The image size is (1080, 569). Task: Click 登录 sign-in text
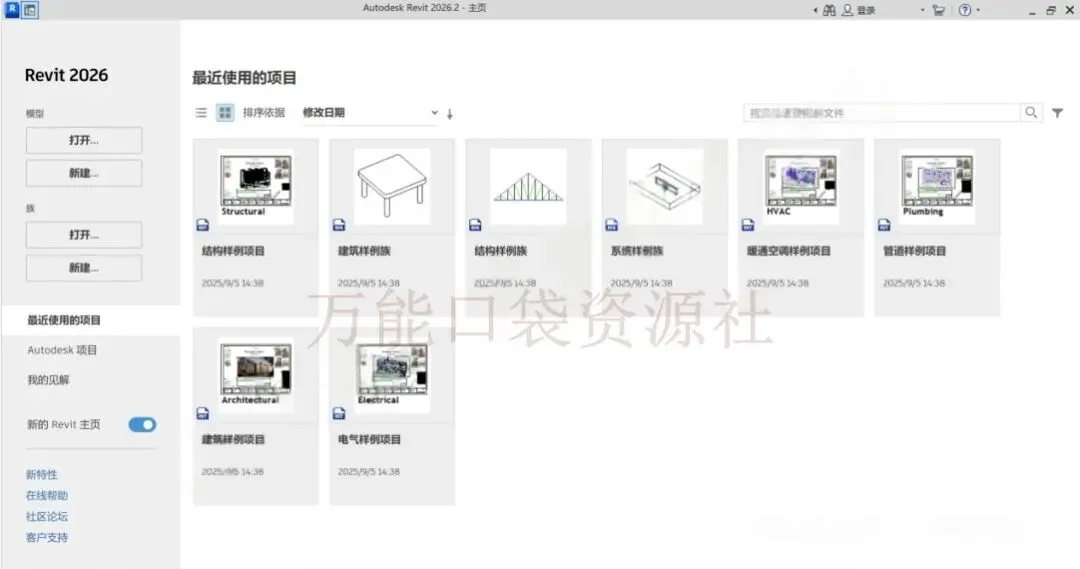(x=866, y=10)
